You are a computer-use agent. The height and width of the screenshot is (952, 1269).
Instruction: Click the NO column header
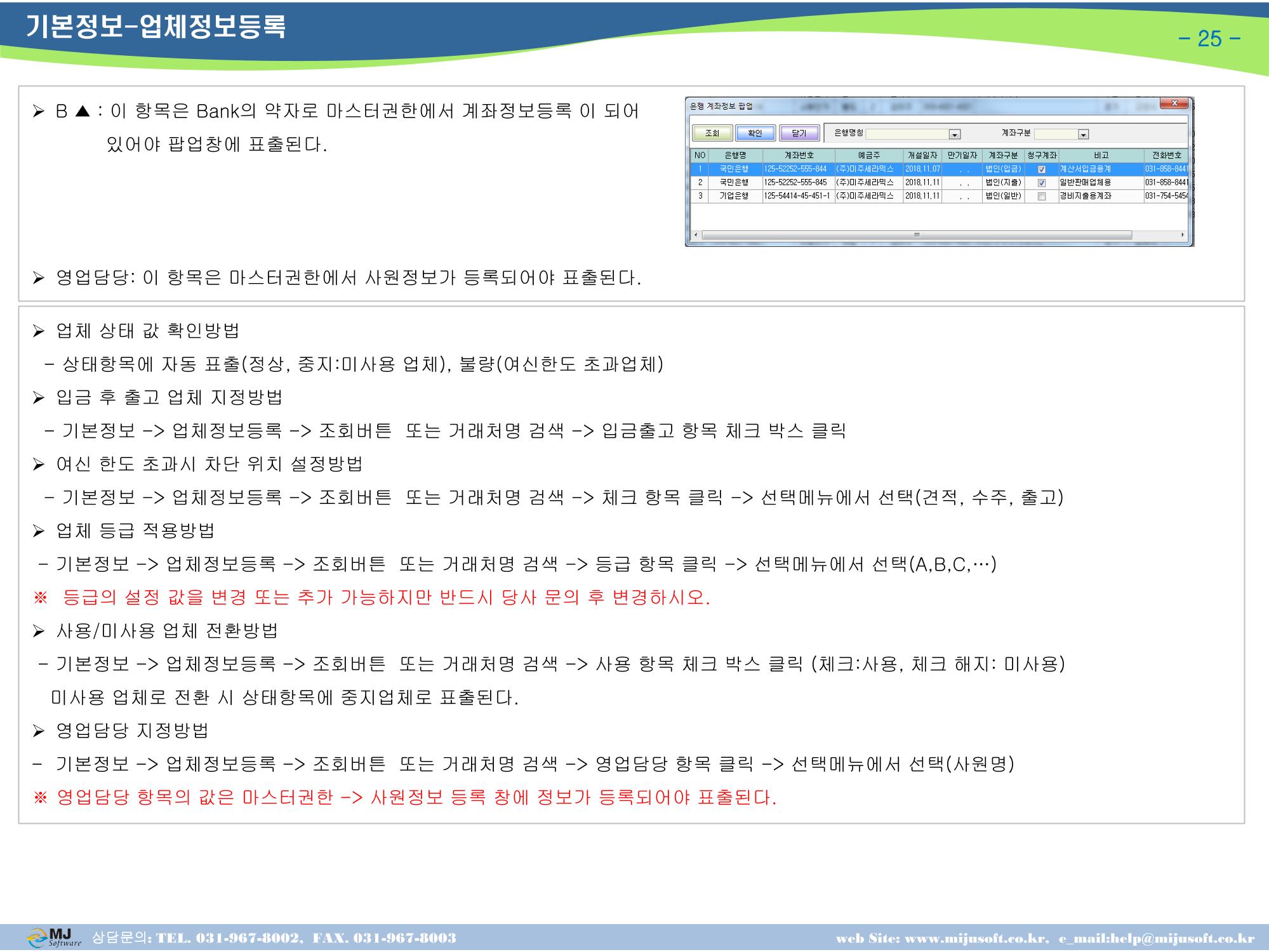[700, 155]
